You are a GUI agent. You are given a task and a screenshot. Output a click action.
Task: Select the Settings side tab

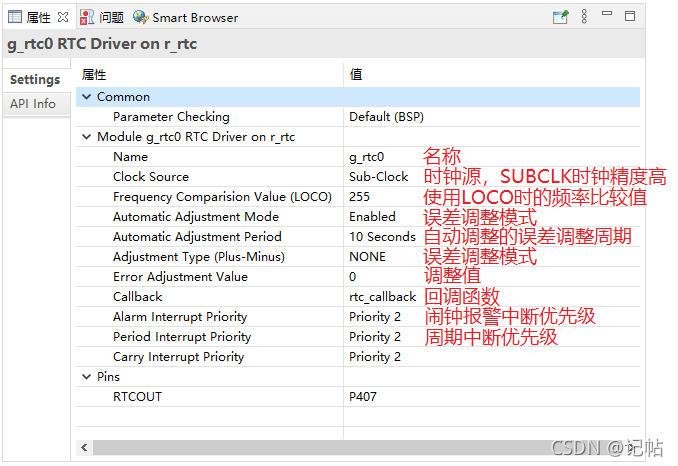point(36,80)
